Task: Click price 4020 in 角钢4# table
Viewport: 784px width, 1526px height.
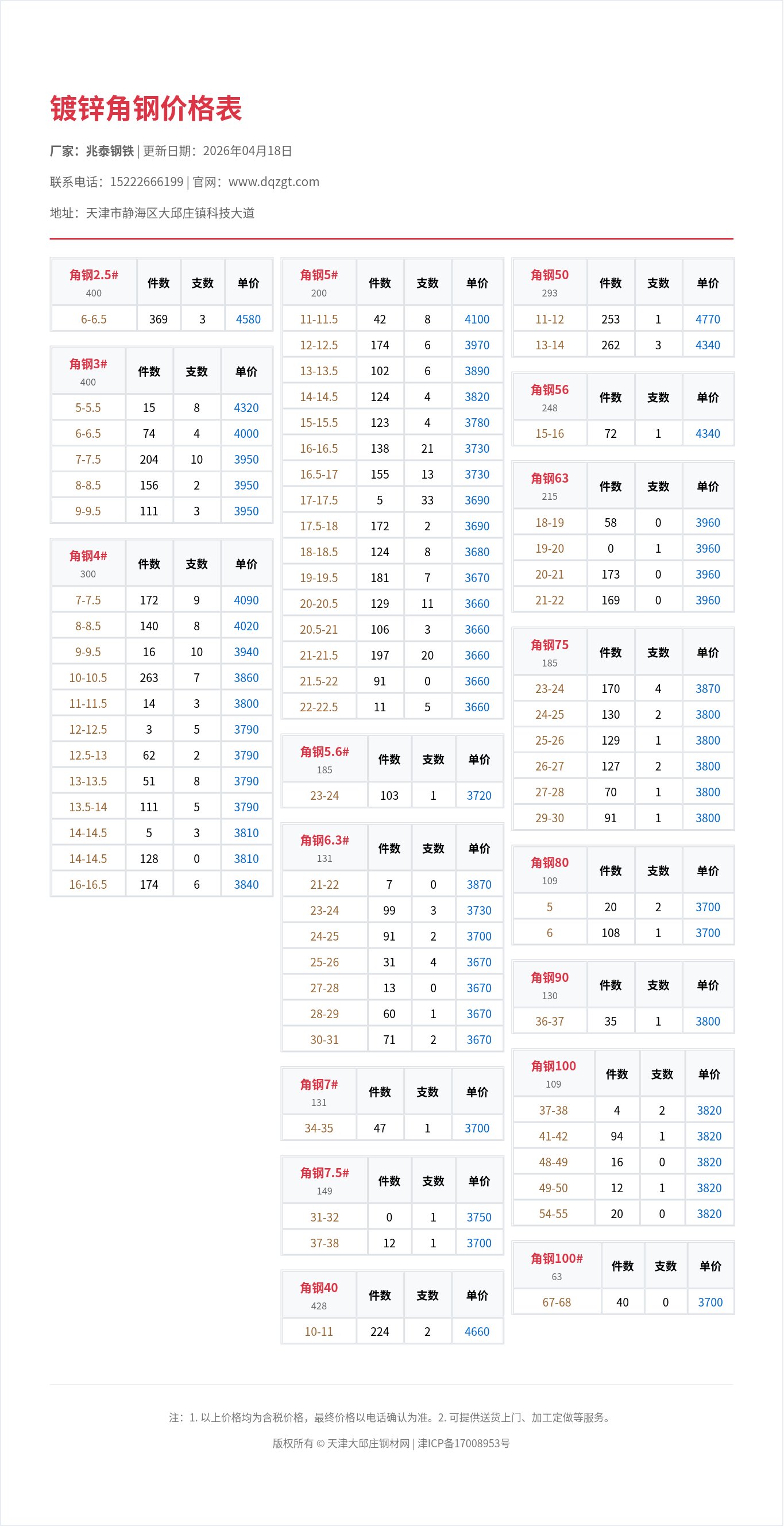Action: coord(246,626)
